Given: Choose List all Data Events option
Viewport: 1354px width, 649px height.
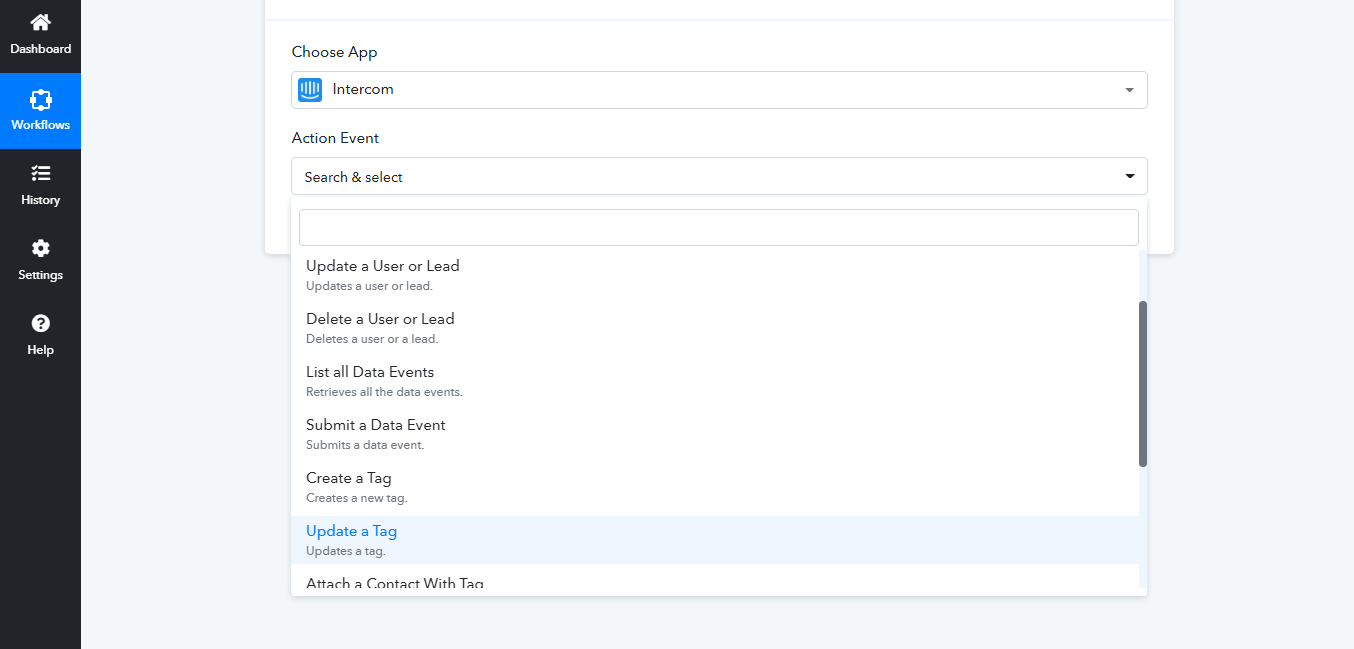Looking at the screenshot, I should point(715,381).
